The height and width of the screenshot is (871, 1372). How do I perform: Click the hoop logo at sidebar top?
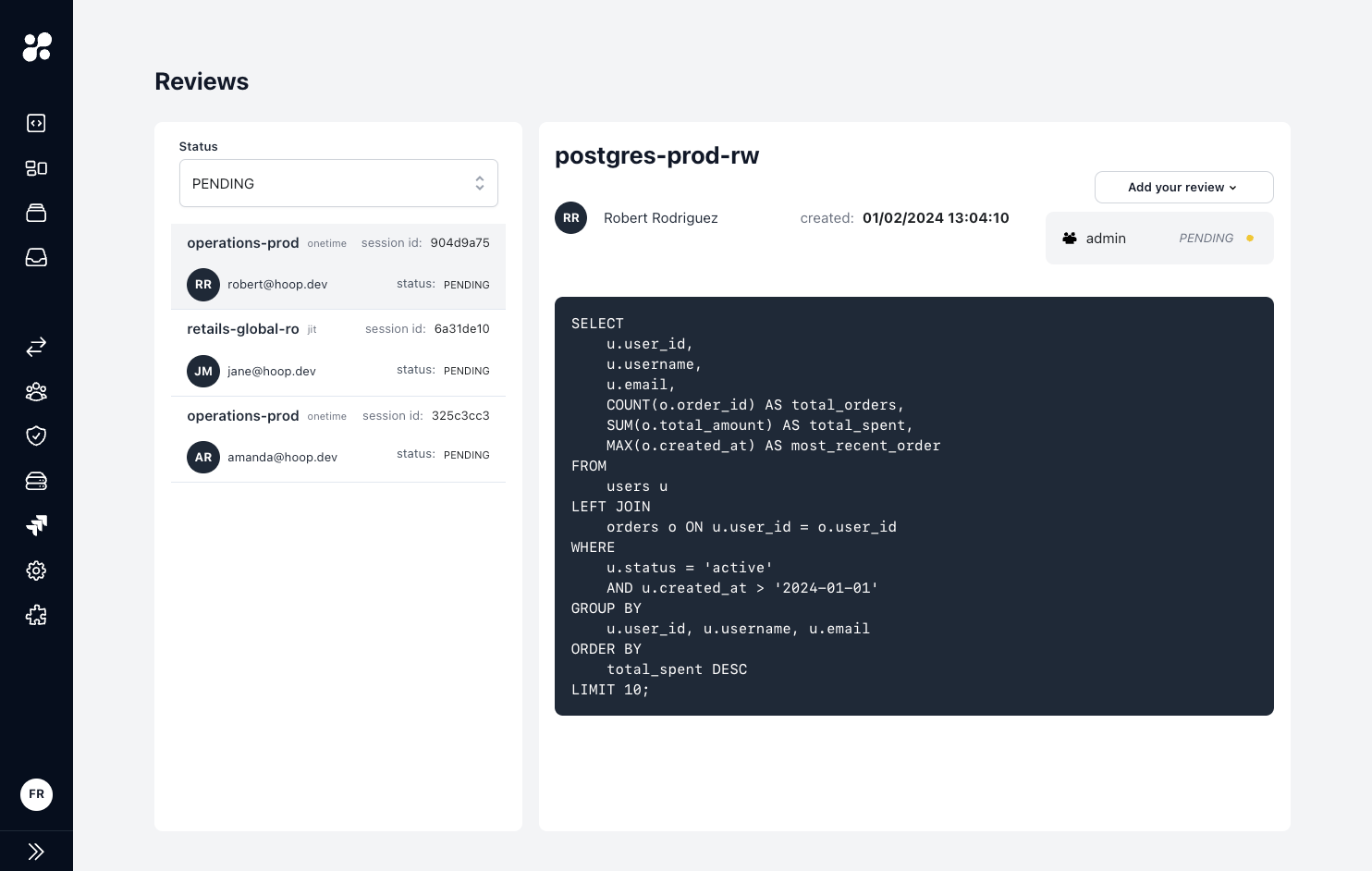point(37,47)
